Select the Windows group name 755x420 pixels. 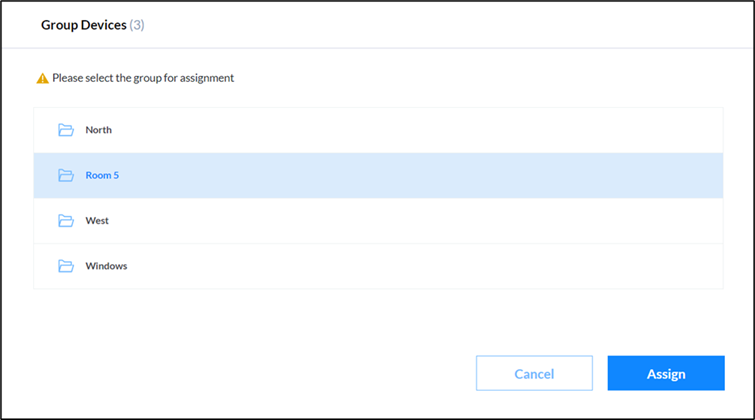106,266
